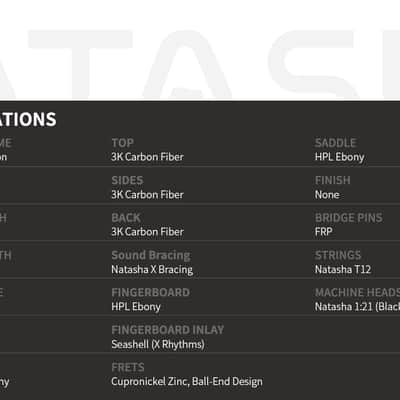Select the finish value None
The image size is (400, 400).
(x=327, y=195)
